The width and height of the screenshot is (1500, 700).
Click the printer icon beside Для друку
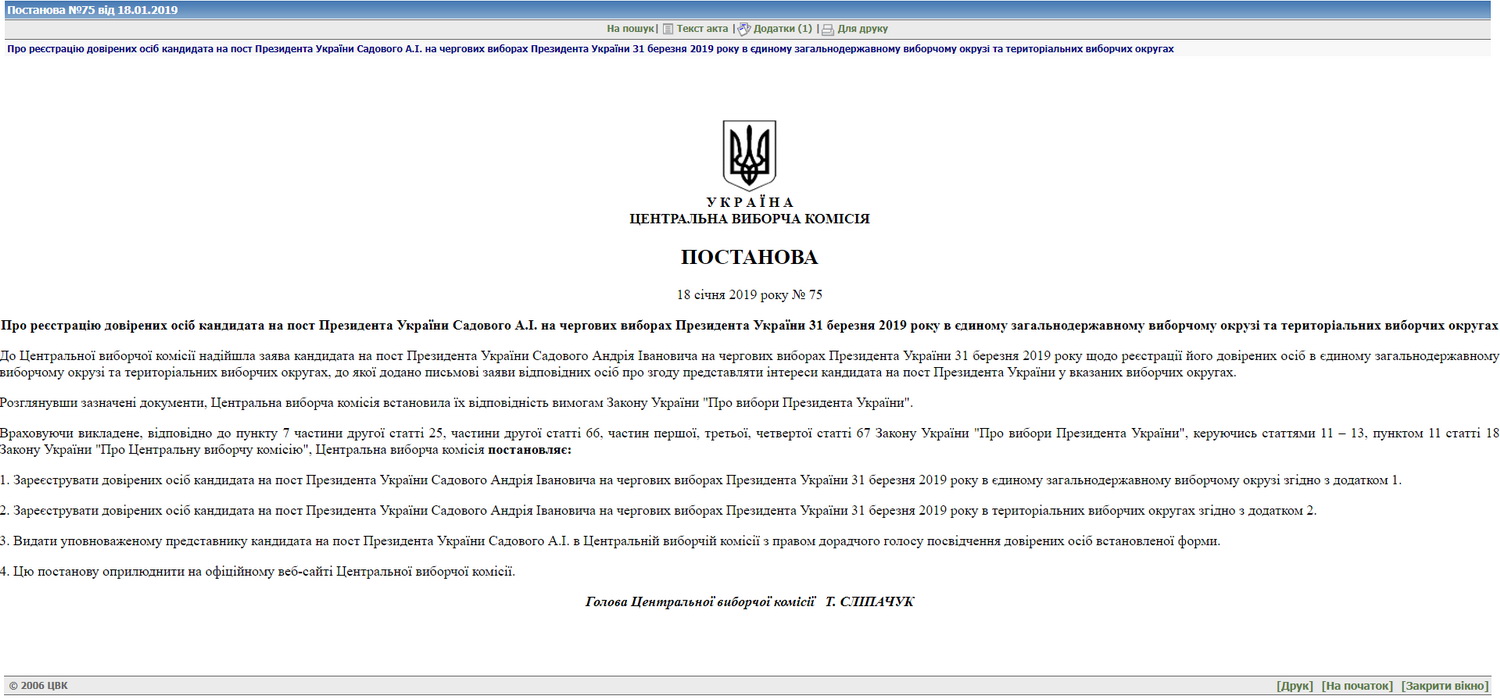(827, 29)
